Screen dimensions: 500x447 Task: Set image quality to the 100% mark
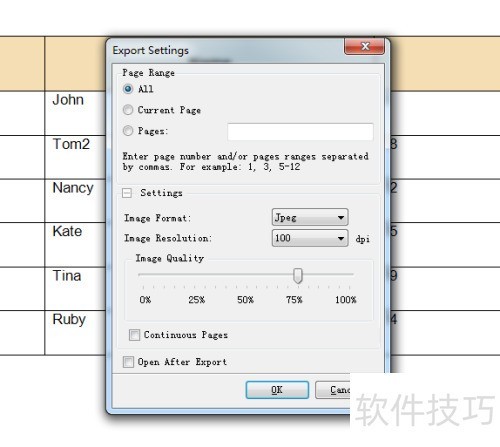[x=349, y=274]
